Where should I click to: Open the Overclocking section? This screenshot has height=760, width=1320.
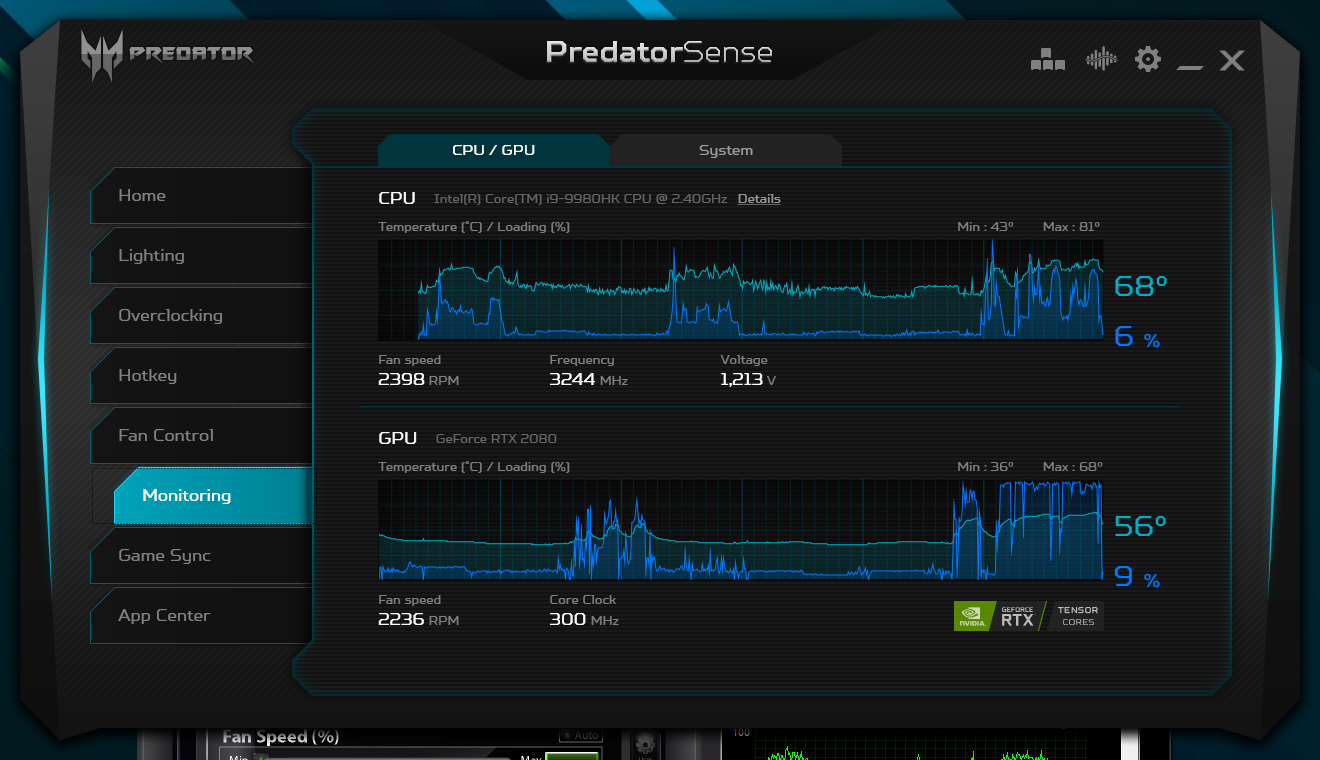click(201, 315)
